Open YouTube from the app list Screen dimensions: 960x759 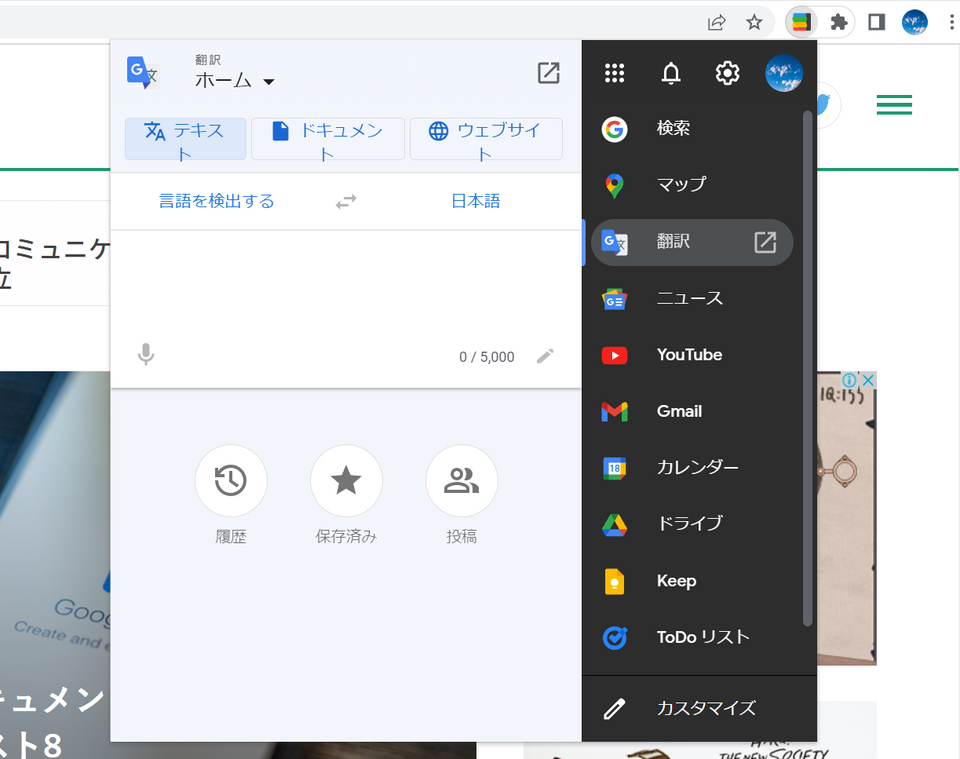[x=692, y=356]
